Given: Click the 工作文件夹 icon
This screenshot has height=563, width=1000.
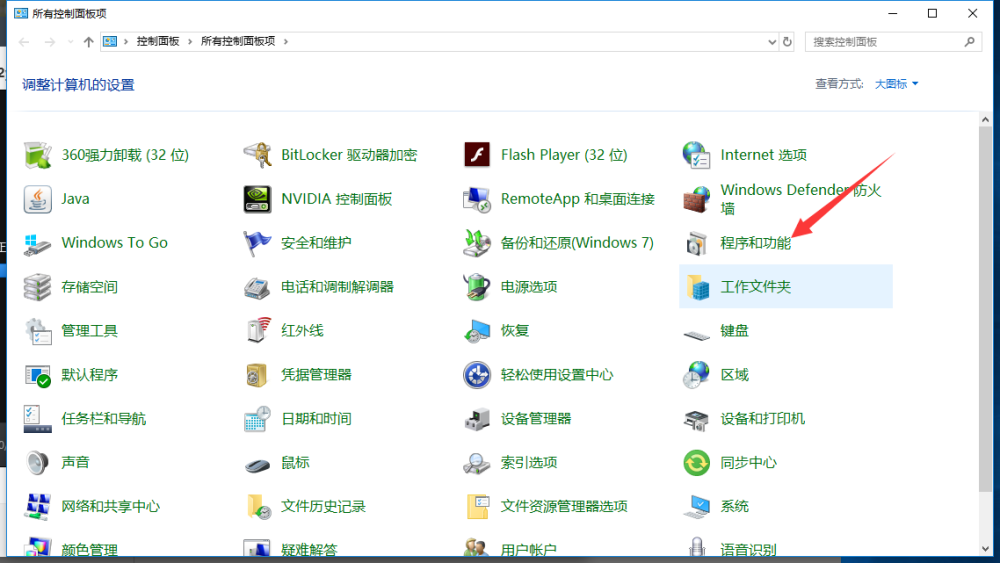Looking at the screenshot, I should point(696,287).
